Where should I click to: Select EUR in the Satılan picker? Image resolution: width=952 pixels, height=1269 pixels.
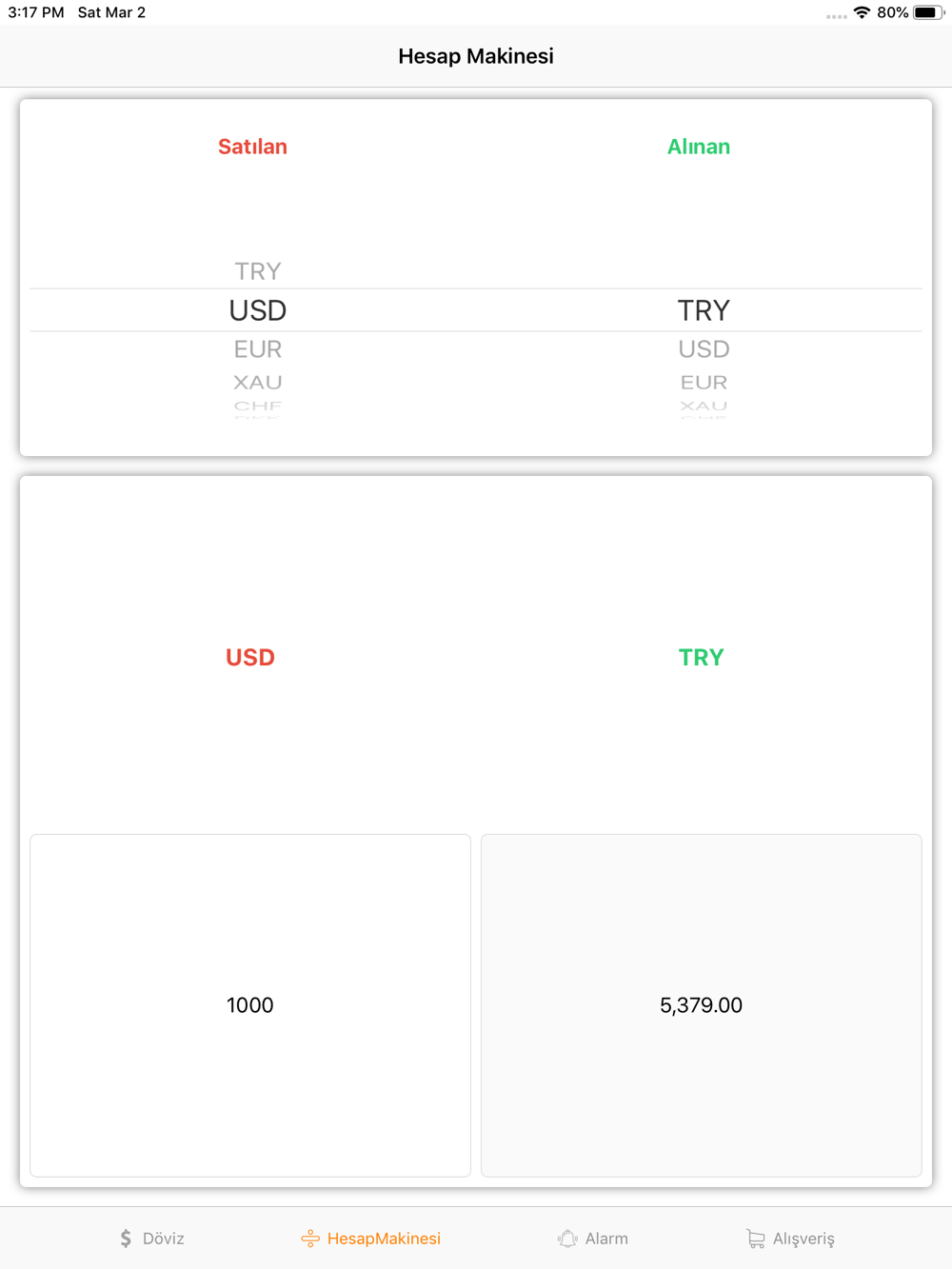(x=258, y=349)
